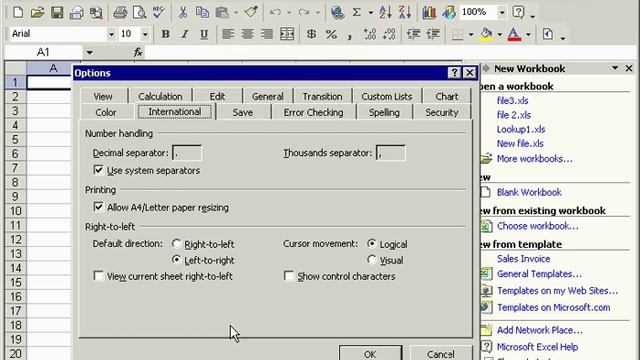Expand the Borders dropdown arrow

pos(471,34)
